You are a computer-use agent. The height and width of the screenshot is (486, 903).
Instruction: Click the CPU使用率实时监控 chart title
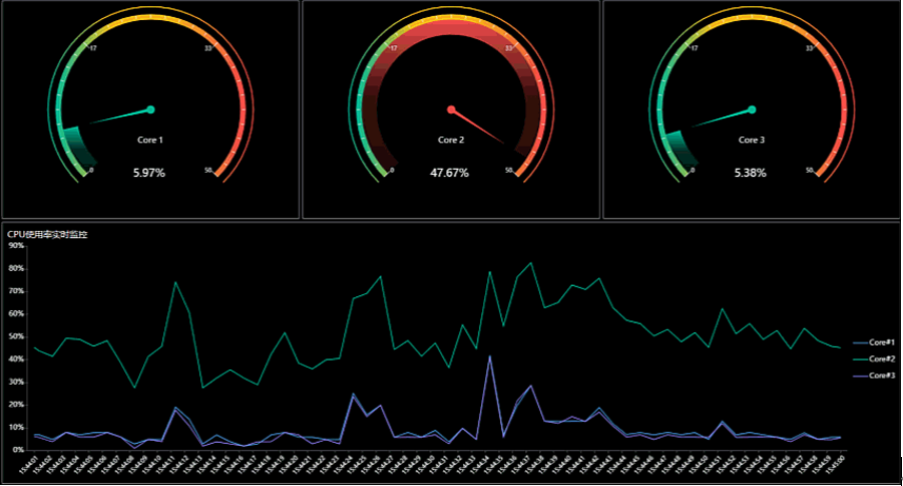[47, 234]
